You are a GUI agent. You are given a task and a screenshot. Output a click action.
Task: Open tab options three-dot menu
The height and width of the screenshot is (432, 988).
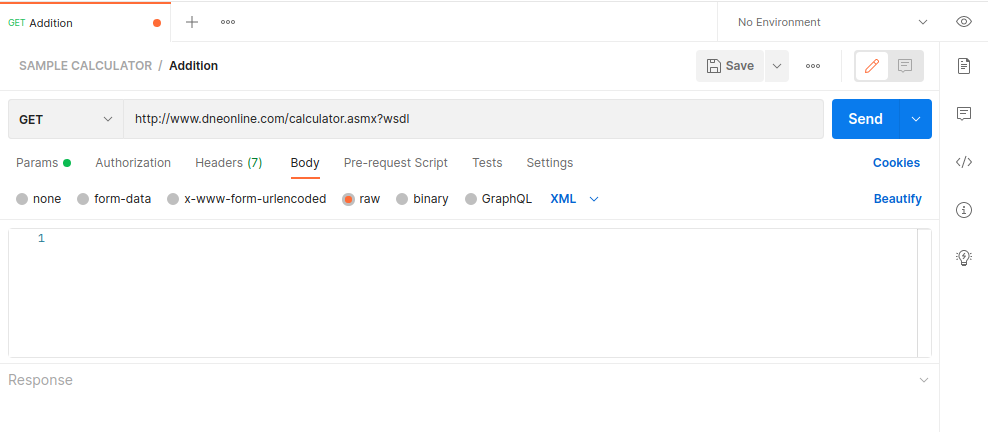coord(227,22)
